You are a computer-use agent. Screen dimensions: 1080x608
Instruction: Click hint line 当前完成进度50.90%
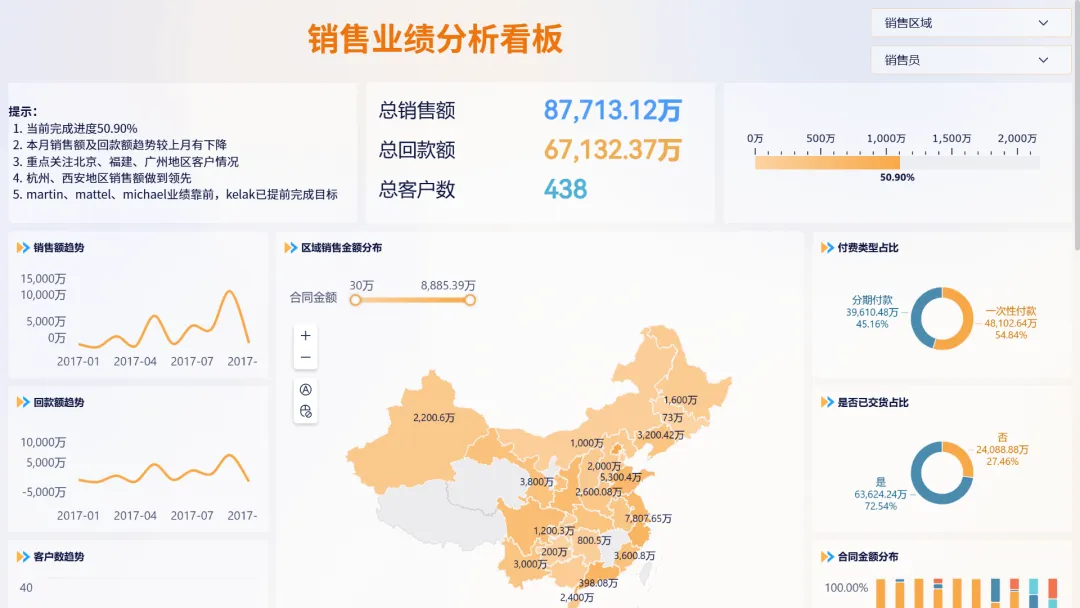82,128
